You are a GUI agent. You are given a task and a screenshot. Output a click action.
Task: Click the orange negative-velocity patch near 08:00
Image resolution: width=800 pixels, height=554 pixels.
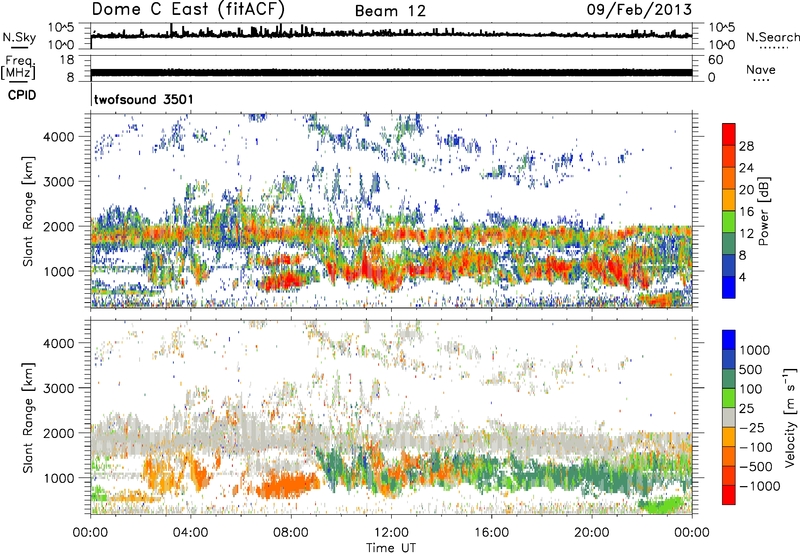pyautogui.click(x=286, y=485)
